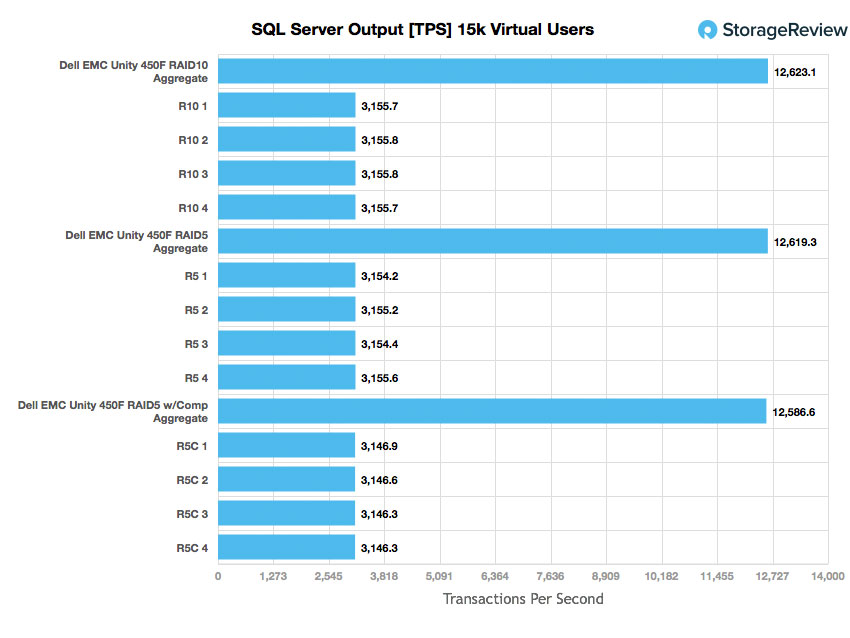The height and width of the screenshot is (638, 850).
Task: Click the R10 3 axis label
Action: [193, 175]
